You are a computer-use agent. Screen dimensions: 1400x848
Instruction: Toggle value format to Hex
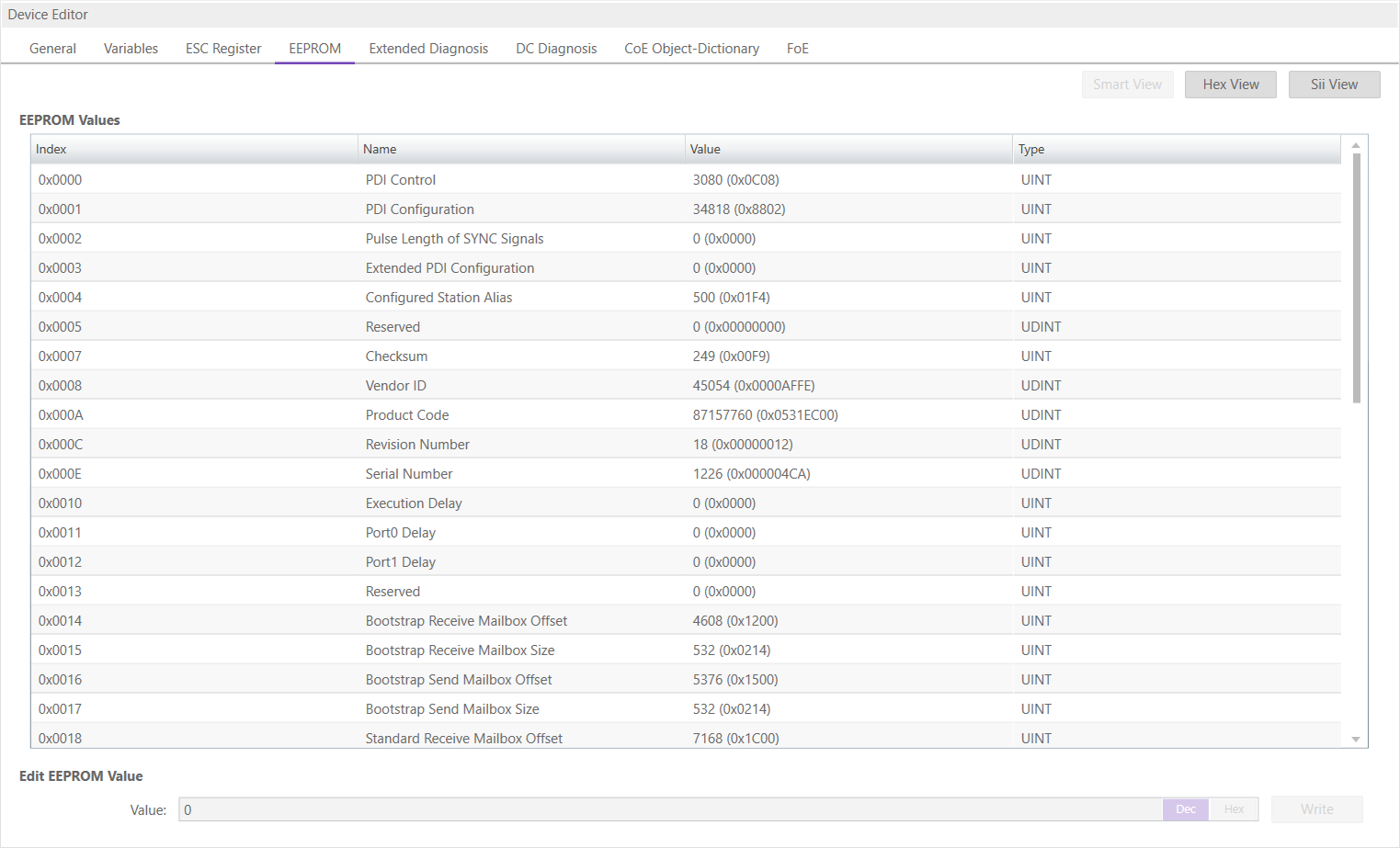coord(1234,809)
